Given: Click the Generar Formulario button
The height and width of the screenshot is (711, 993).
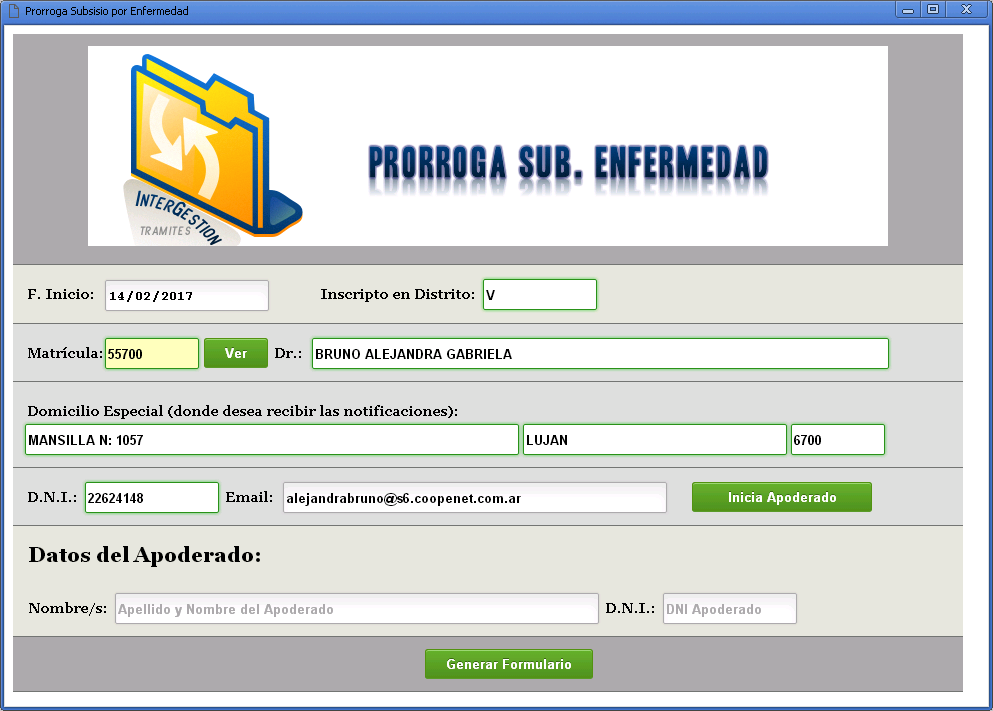Looking at the screenshot, I should click(x=509, y=664).
